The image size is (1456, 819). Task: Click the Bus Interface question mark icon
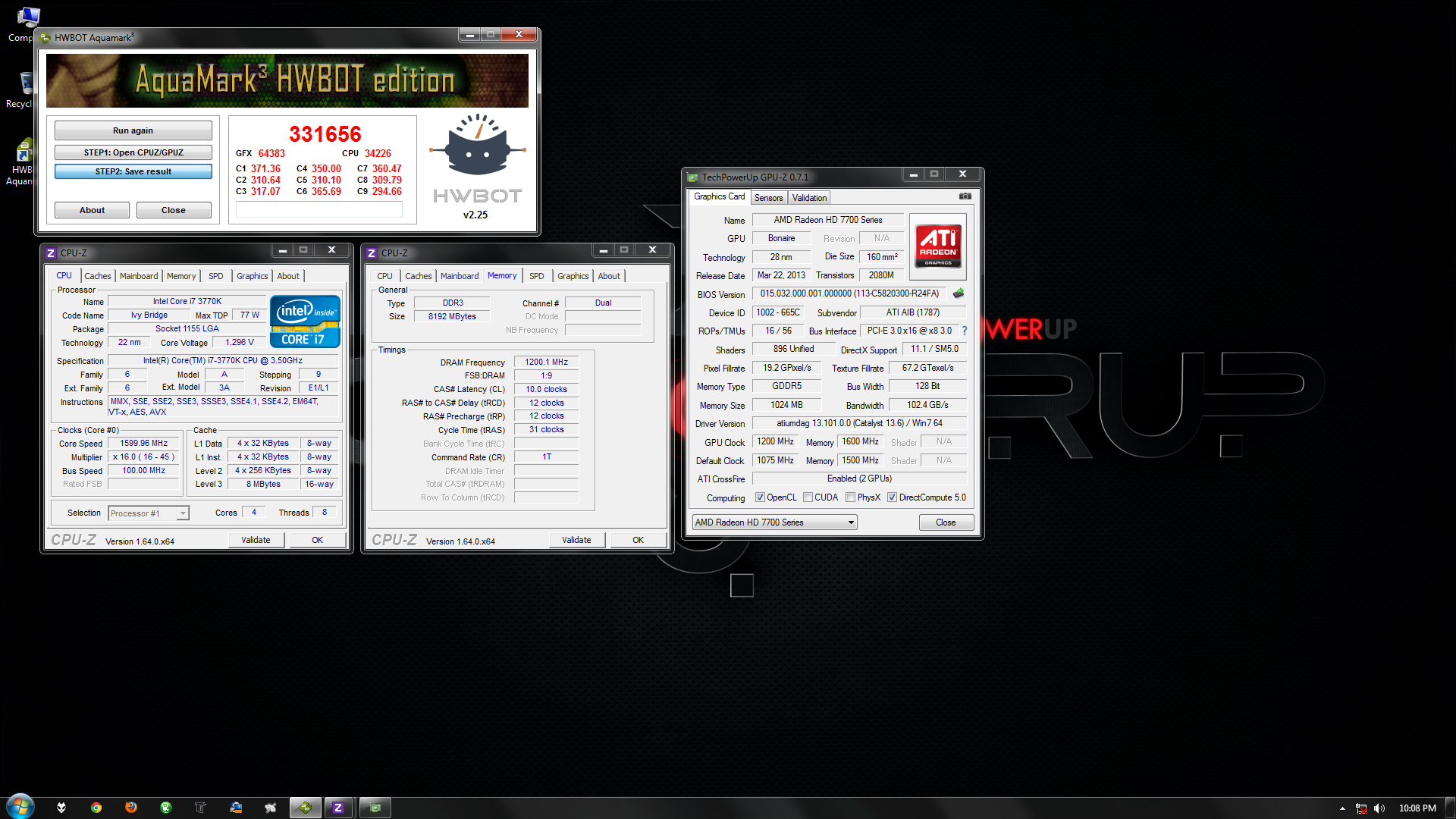[x=965, y=331]
